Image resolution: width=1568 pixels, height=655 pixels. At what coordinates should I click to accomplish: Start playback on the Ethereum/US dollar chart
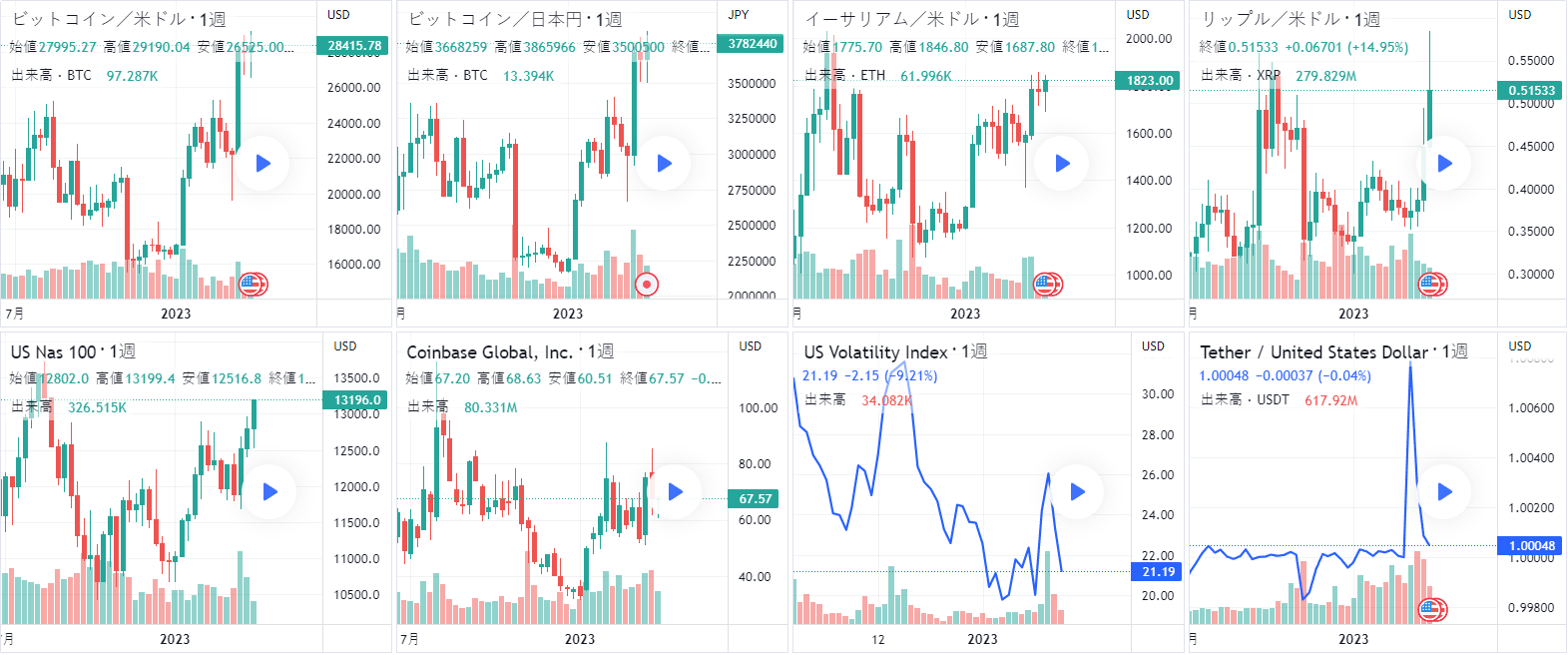pyautogui.click(x=1062, y=164)
